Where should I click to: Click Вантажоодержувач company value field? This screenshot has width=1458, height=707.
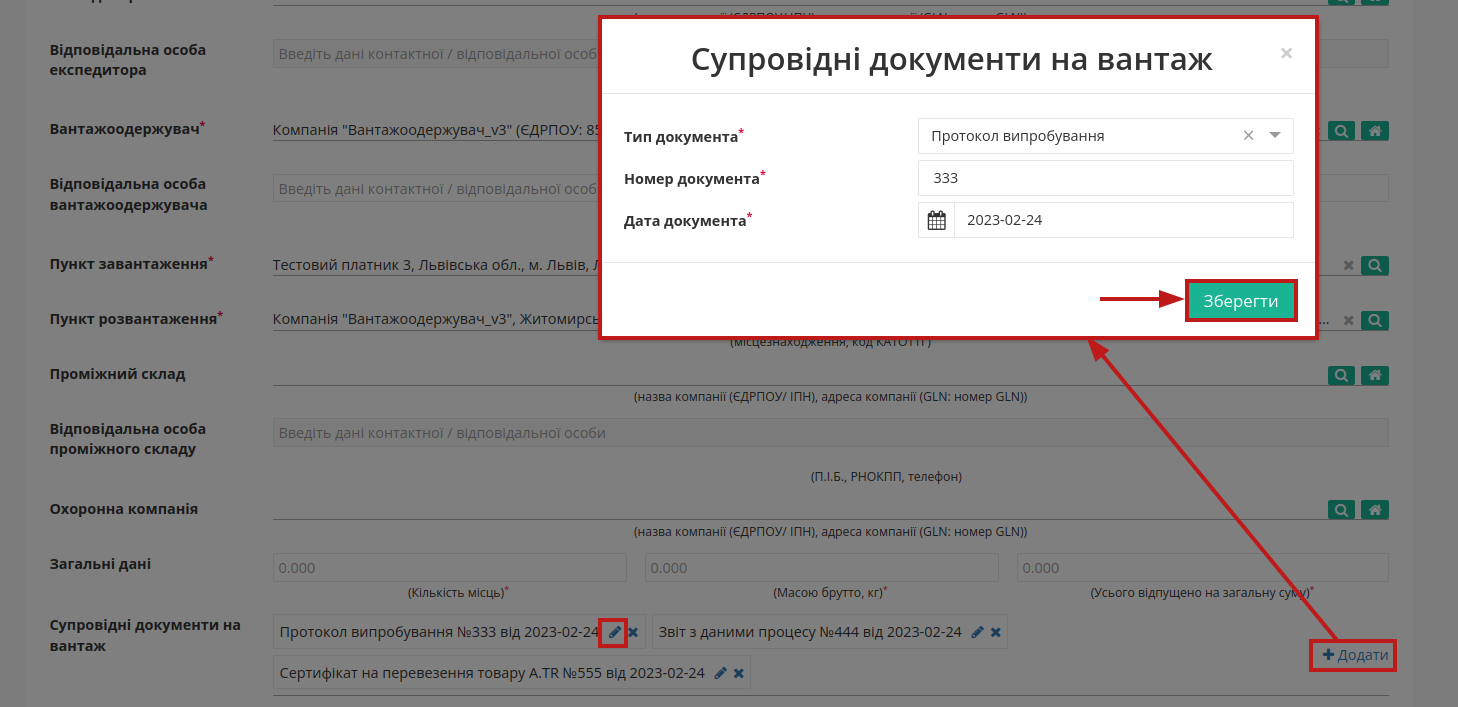[435, 130]
